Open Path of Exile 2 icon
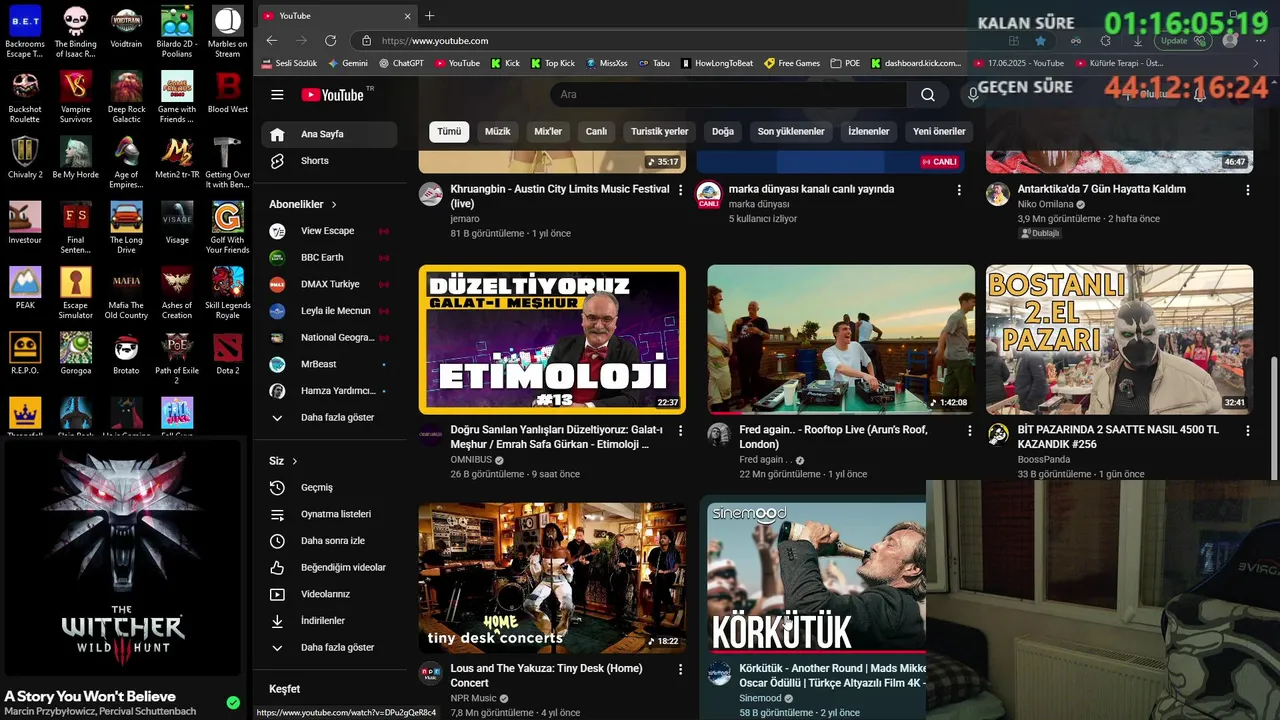 tap(177, 358)
